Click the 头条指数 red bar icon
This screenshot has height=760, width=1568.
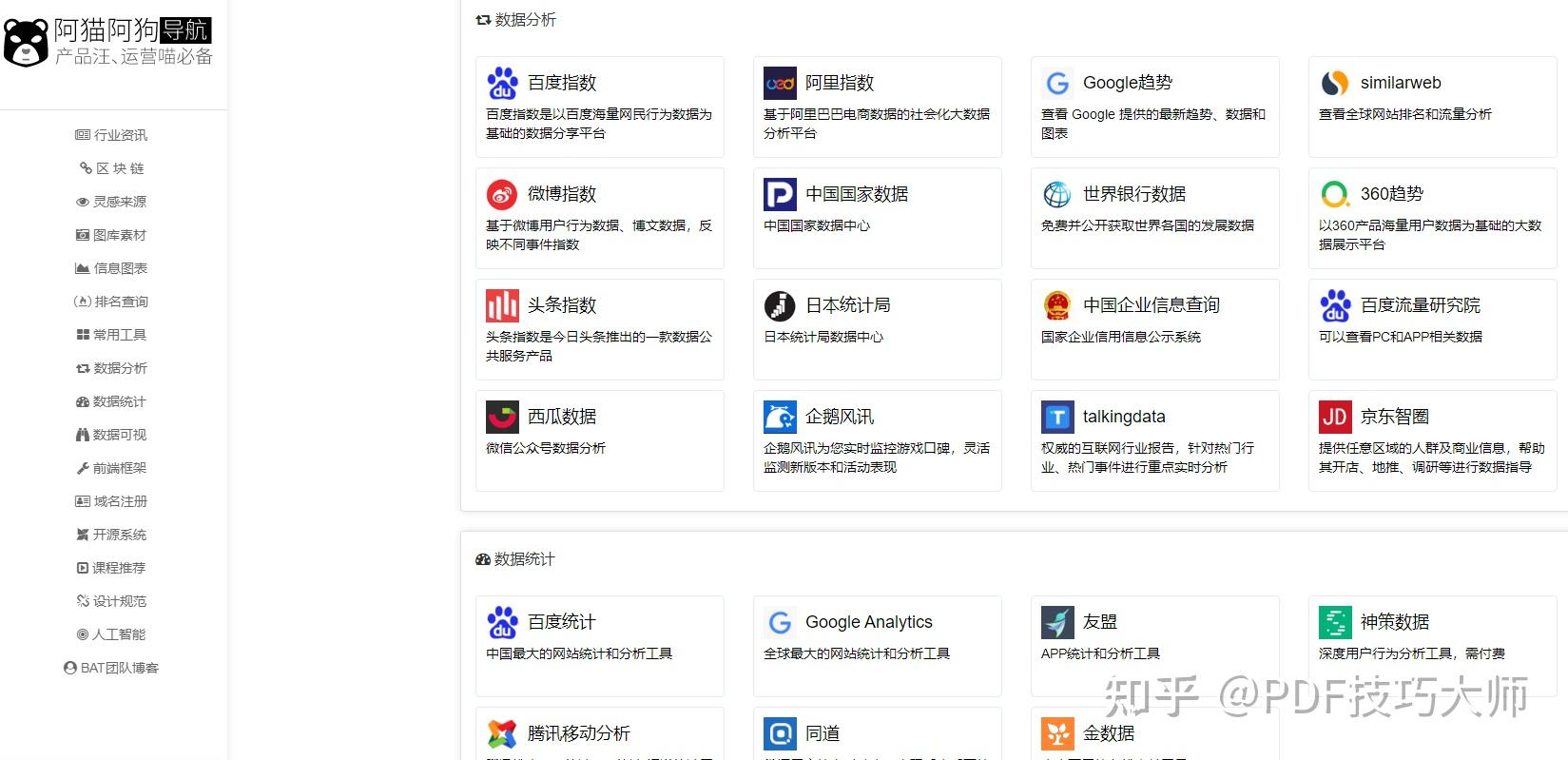tap(502, 306)
